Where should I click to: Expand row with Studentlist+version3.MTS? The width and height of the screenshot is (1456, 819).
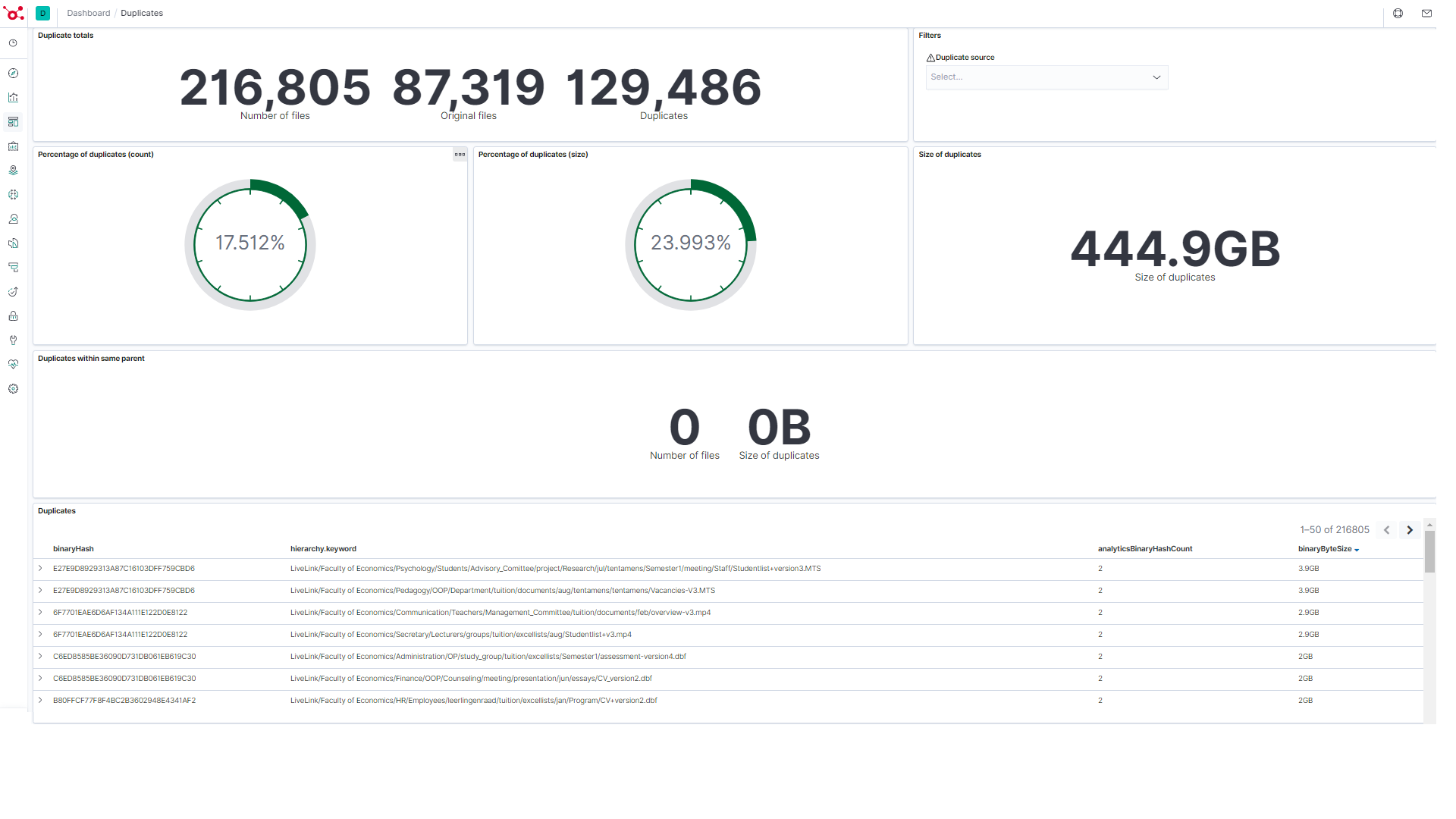(x=40, y=569)
